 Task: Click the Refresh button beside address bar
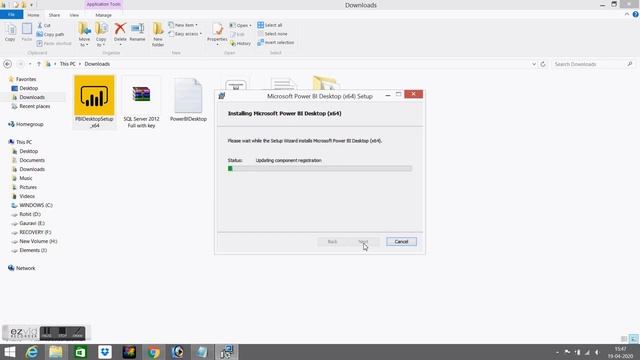[543, 64]
